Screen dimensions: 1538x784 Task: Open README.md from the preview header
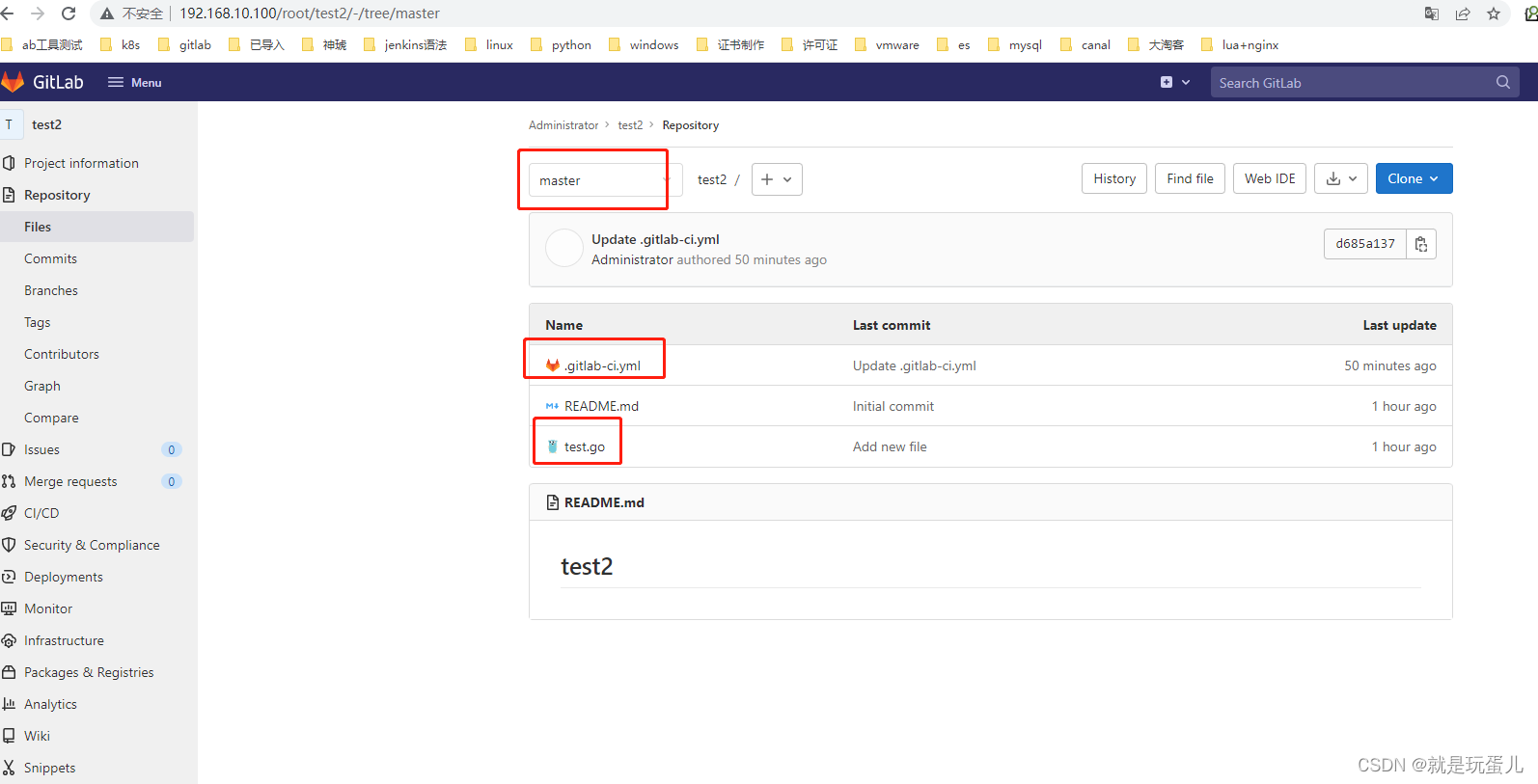(x=604, y=502)
